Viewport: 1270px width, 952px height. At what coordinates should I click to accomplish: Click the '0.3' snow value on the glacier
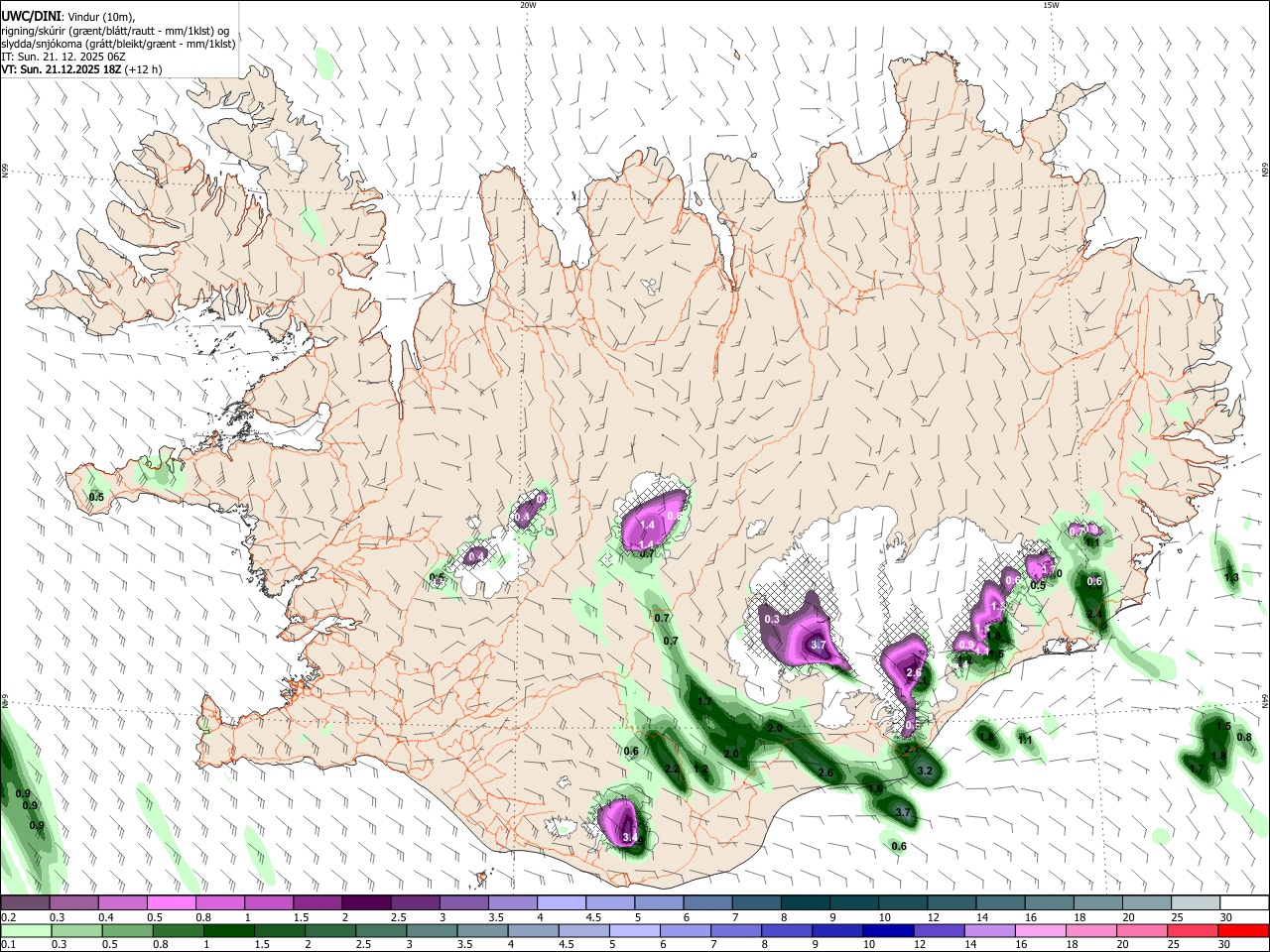(x=773, y=619)
